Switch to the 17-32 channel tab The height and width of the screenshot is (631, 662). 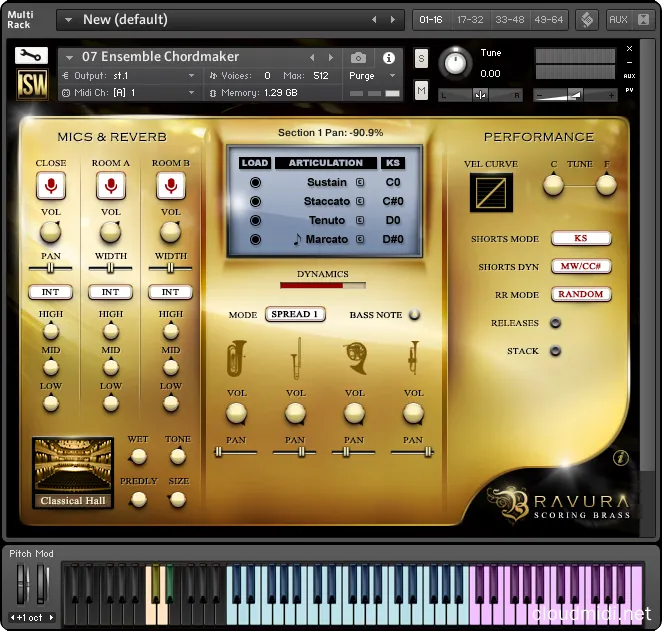470,19
